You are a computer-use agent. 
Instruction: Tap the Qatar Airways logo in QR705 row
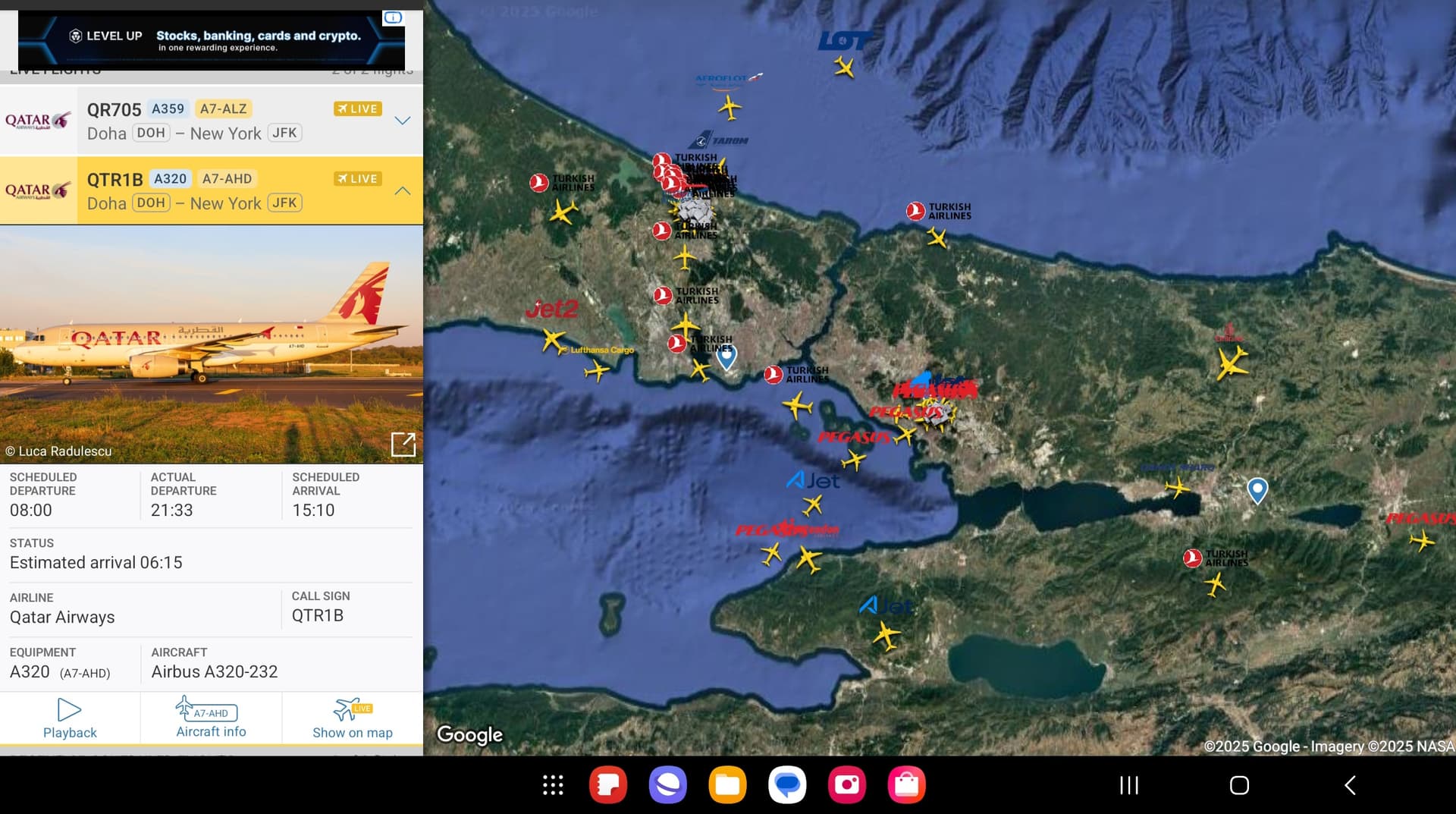click(x=38, y=121)
